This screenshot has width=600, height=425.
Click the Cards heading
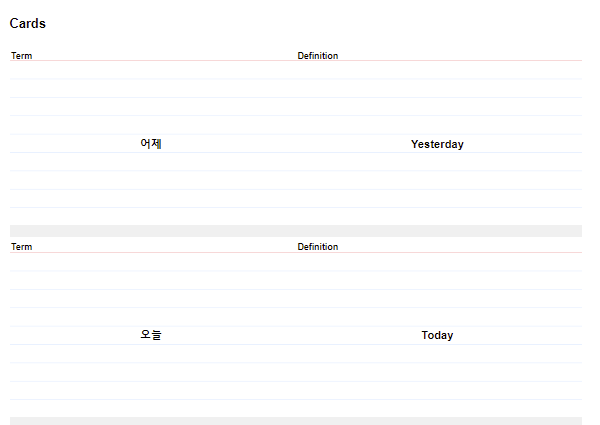click(28, 24)
